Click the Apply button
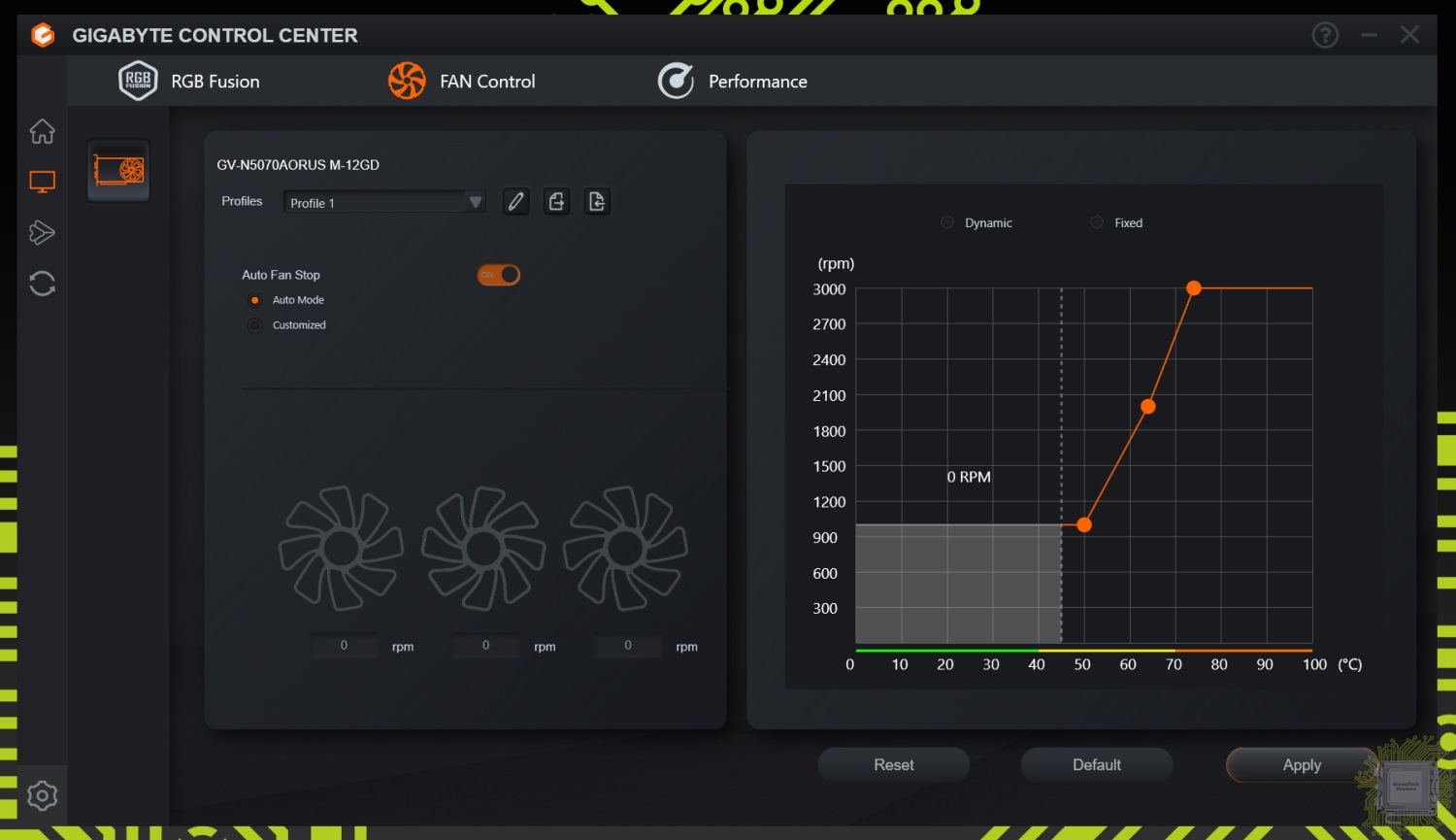Viewport: 1456px width, 840px height. [x=1302, y=765]
